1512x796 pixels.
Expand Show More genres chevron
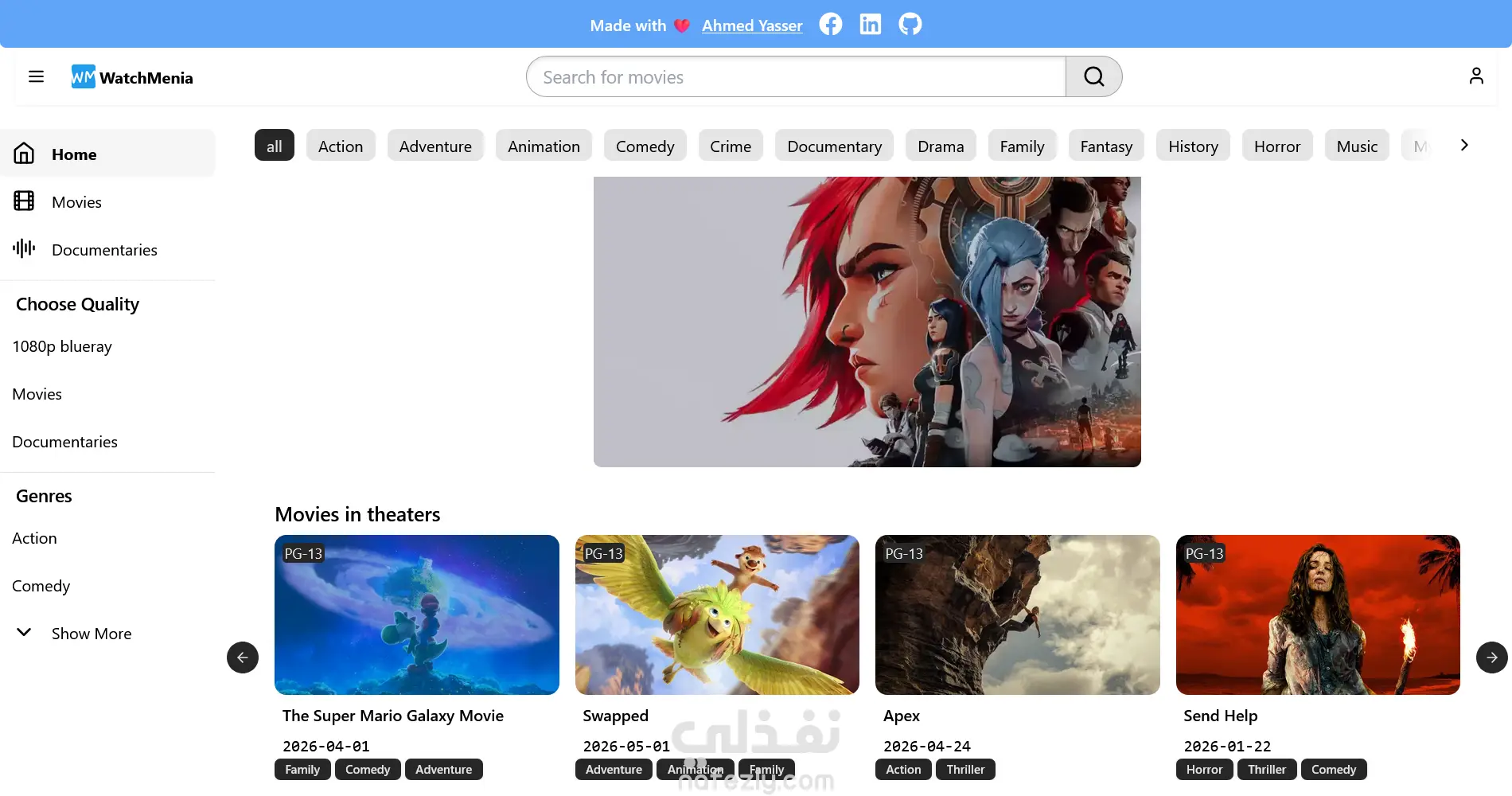point(24,632)
